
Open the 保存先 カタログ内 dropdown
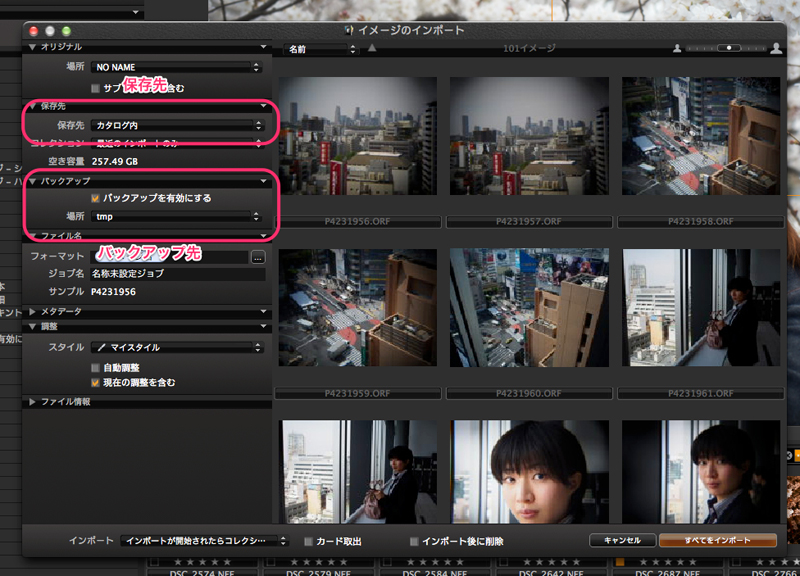177,126
